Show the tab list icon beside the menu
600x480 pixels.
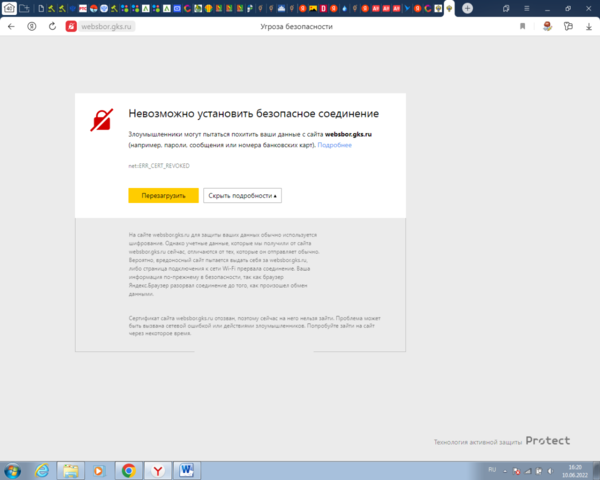pos(506,8)
